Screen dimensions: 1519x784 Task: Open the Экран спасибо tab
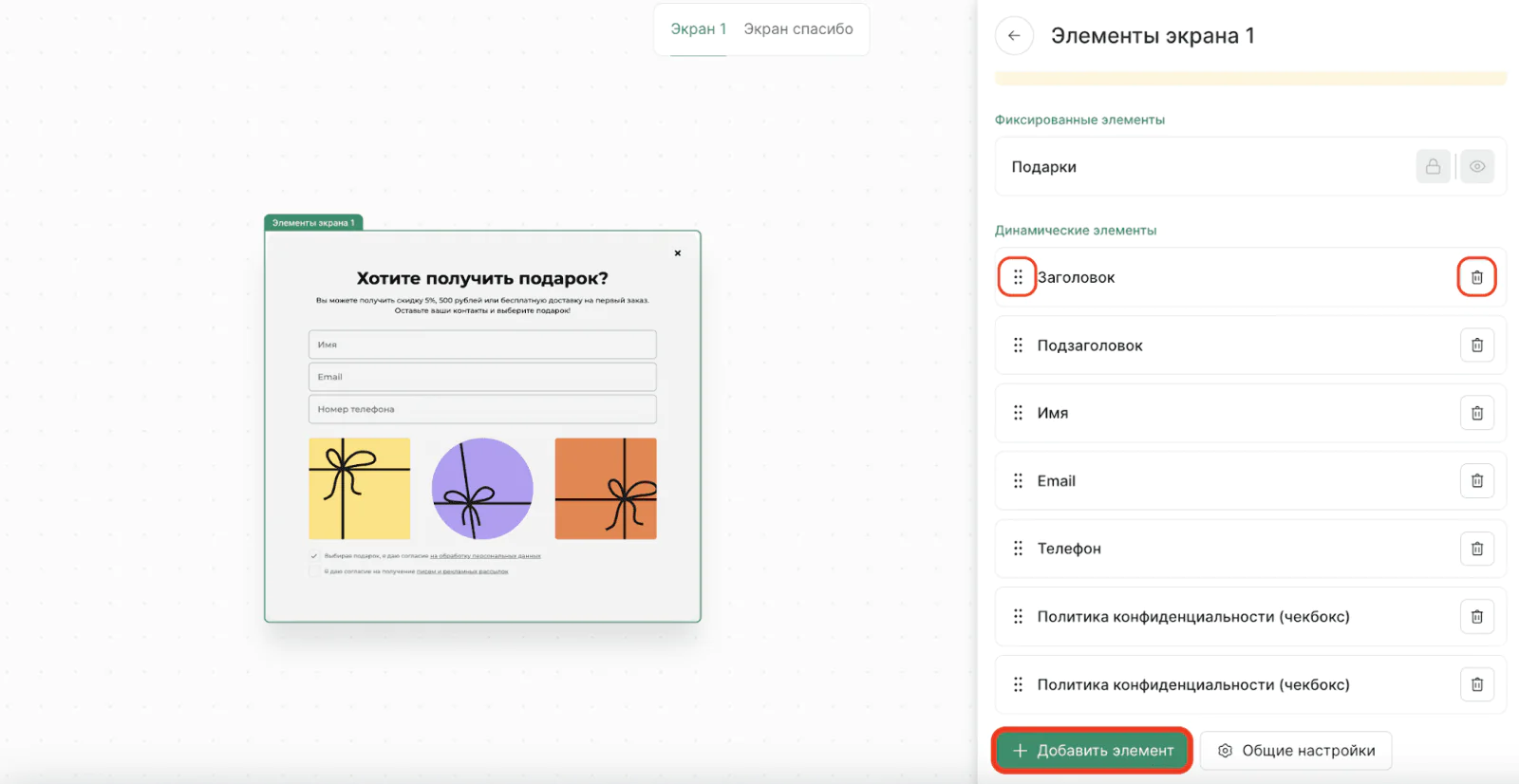click(798, 29)
